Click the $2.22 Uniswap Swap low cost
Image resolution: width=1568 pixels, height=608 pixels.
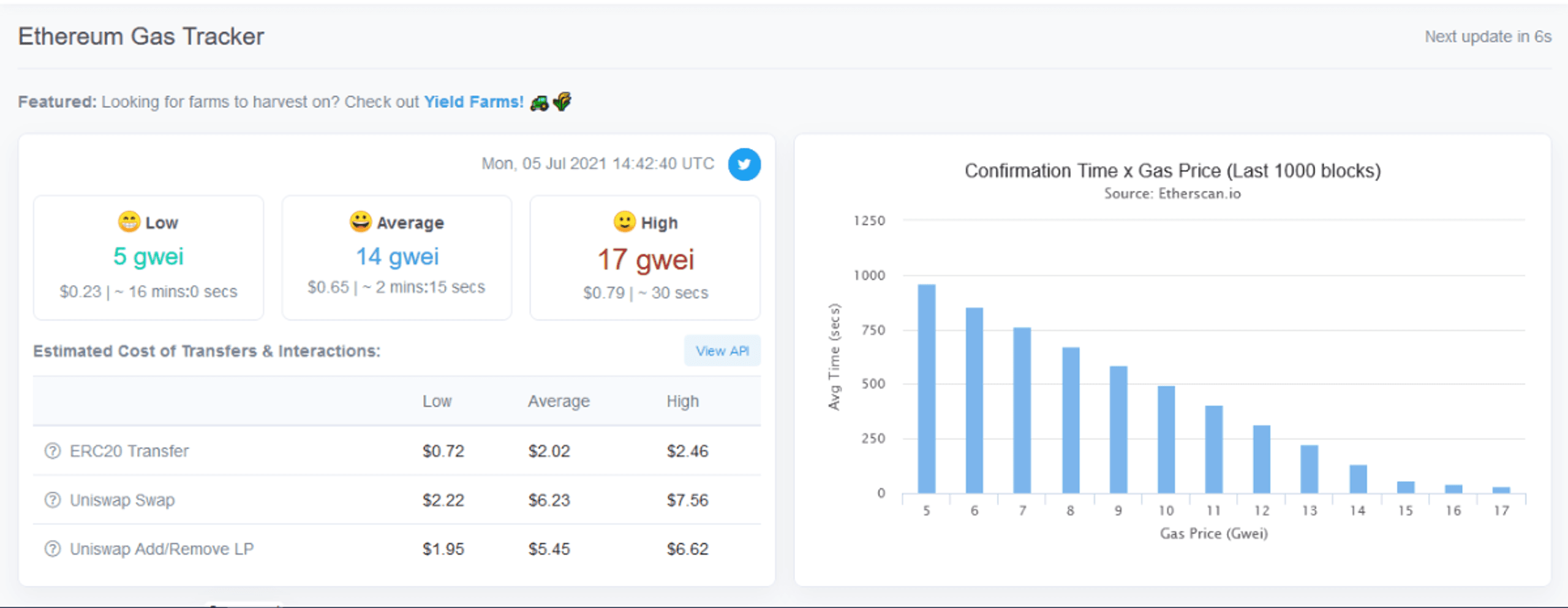[443, 500]
